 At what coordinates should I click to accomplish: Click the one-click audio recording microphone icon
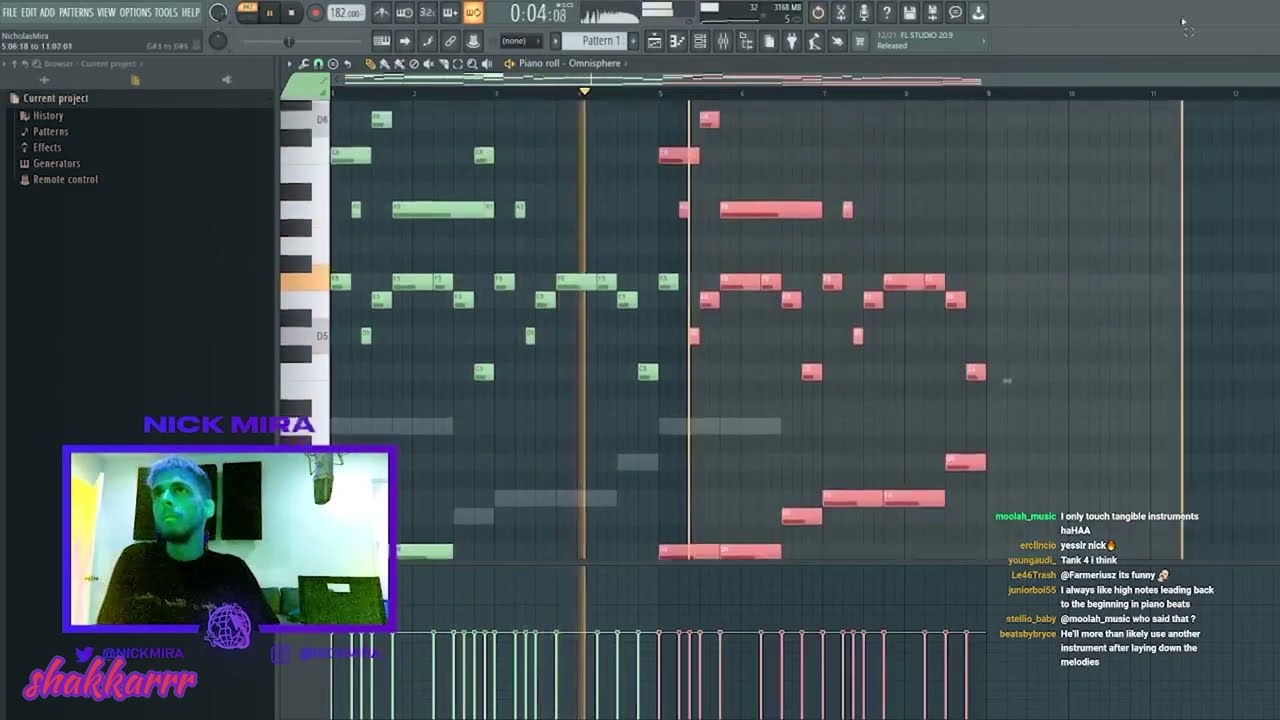[864, 12]
